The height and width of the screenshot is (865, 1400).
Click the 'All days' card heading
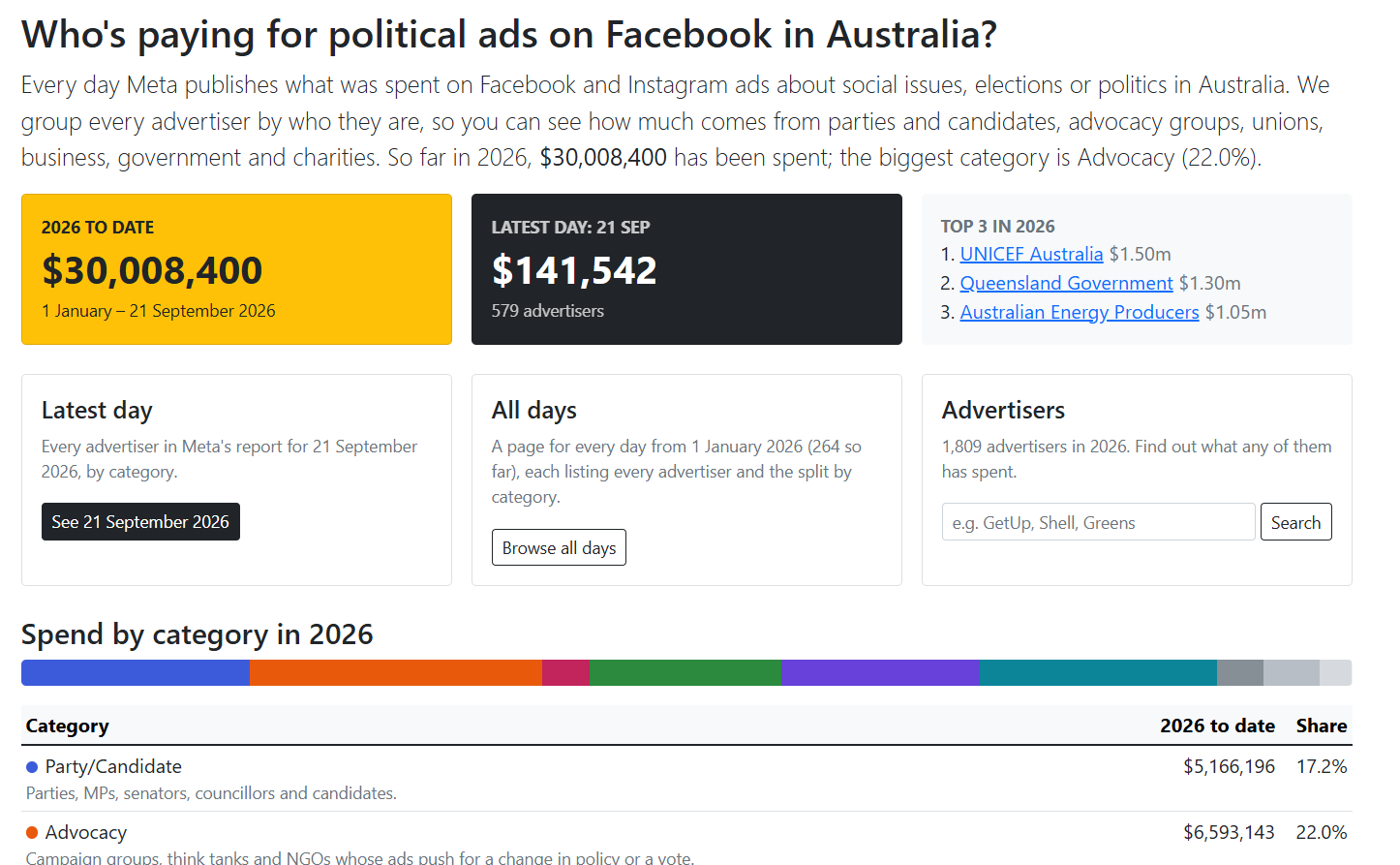534,411
